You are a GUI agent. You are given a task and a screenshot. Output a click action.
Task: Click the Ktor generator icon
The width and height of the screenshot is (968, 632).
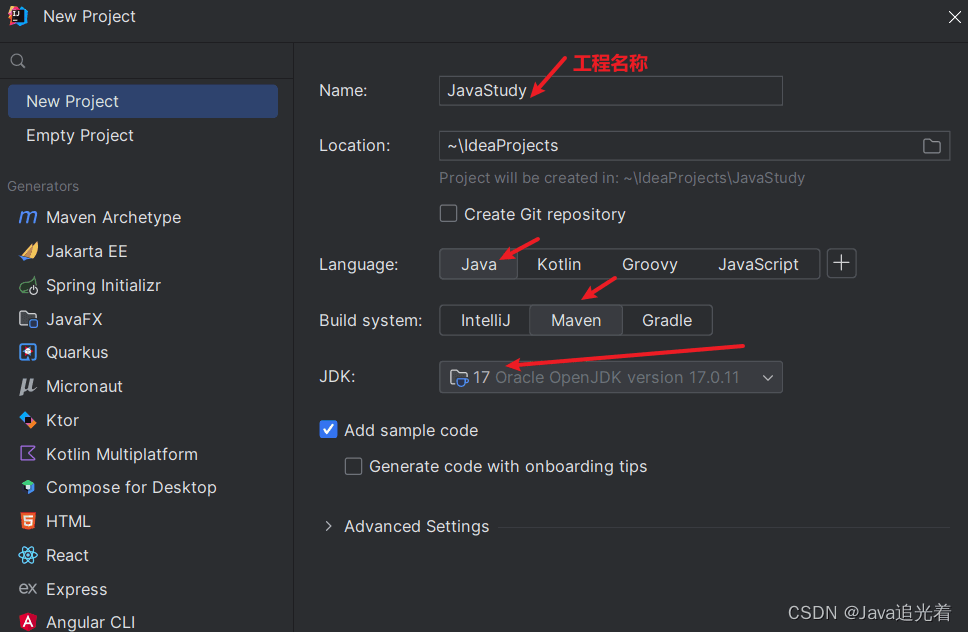[28, 420]
